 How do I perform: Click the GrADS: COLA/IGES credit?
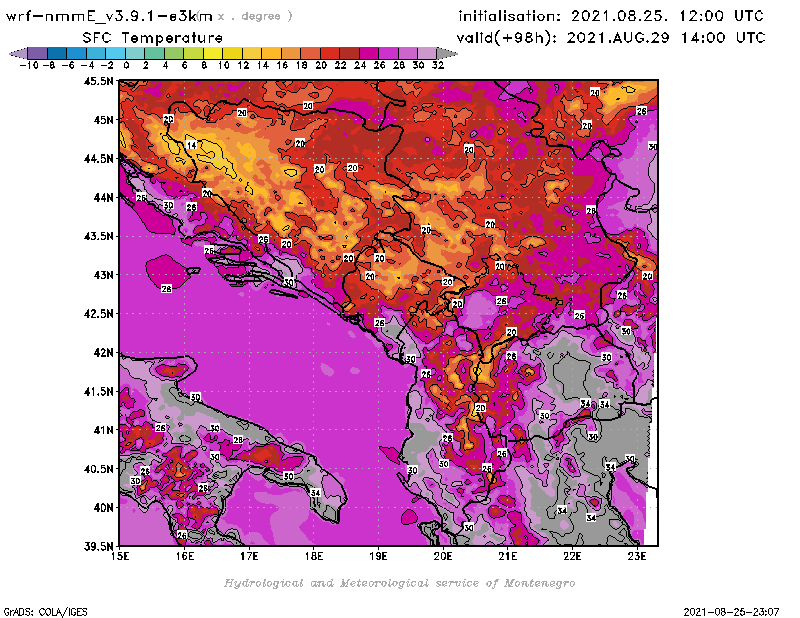(x=45, y=611)
